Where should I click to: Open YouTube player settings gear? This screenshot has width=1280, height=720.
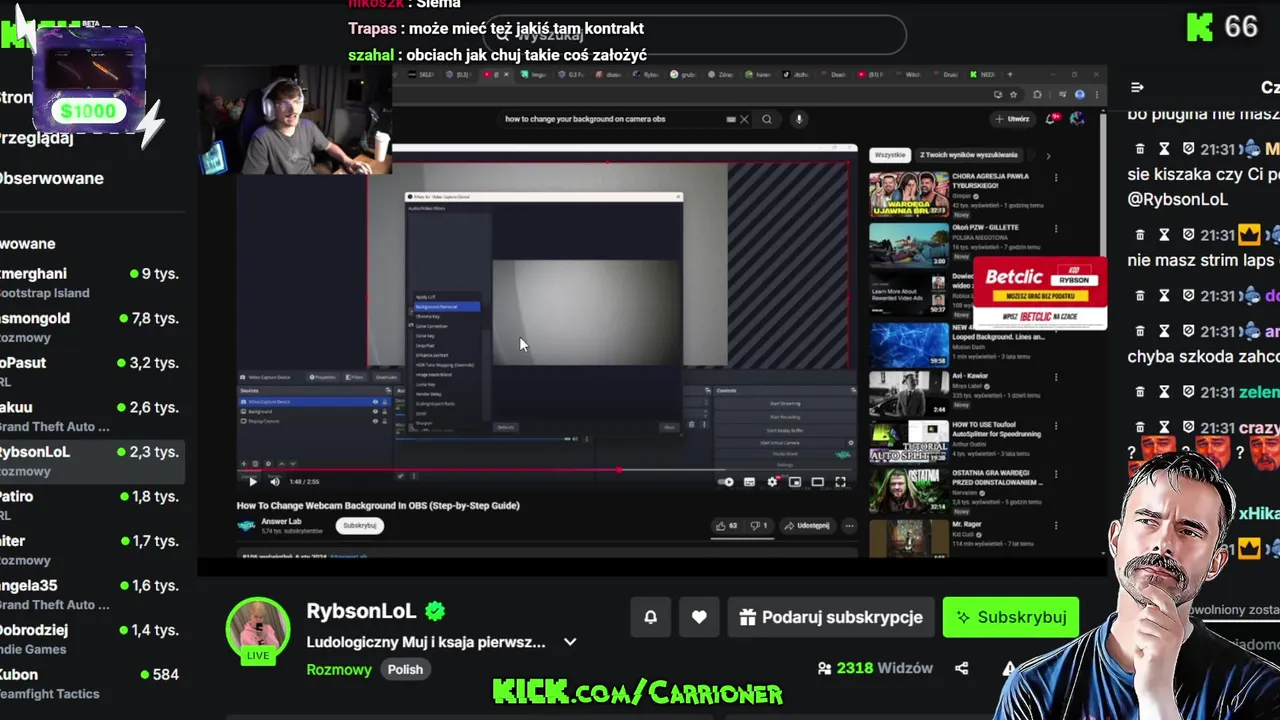[x=772, y=482]
